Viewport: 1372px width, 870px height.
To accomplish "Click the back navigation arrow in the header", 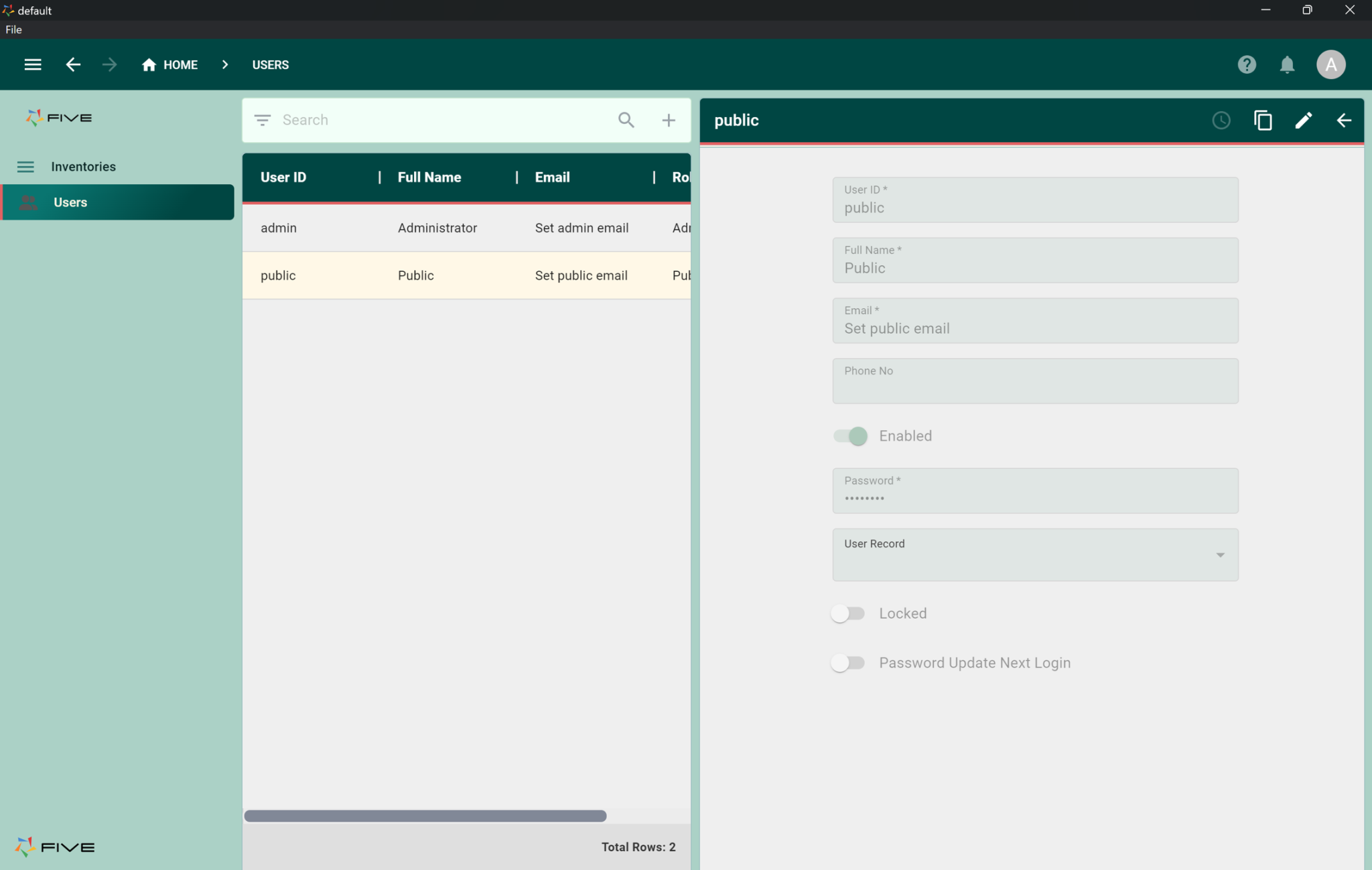I will click(74, 64).
